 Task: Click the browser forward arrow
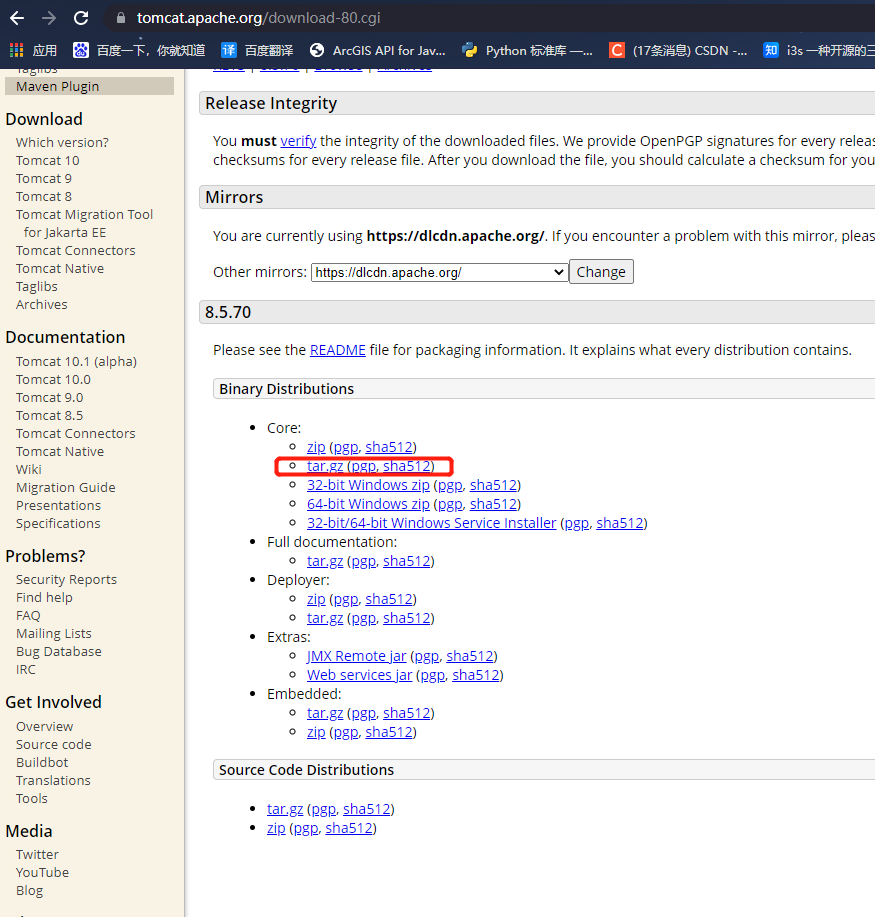click(x=49, y=18)
